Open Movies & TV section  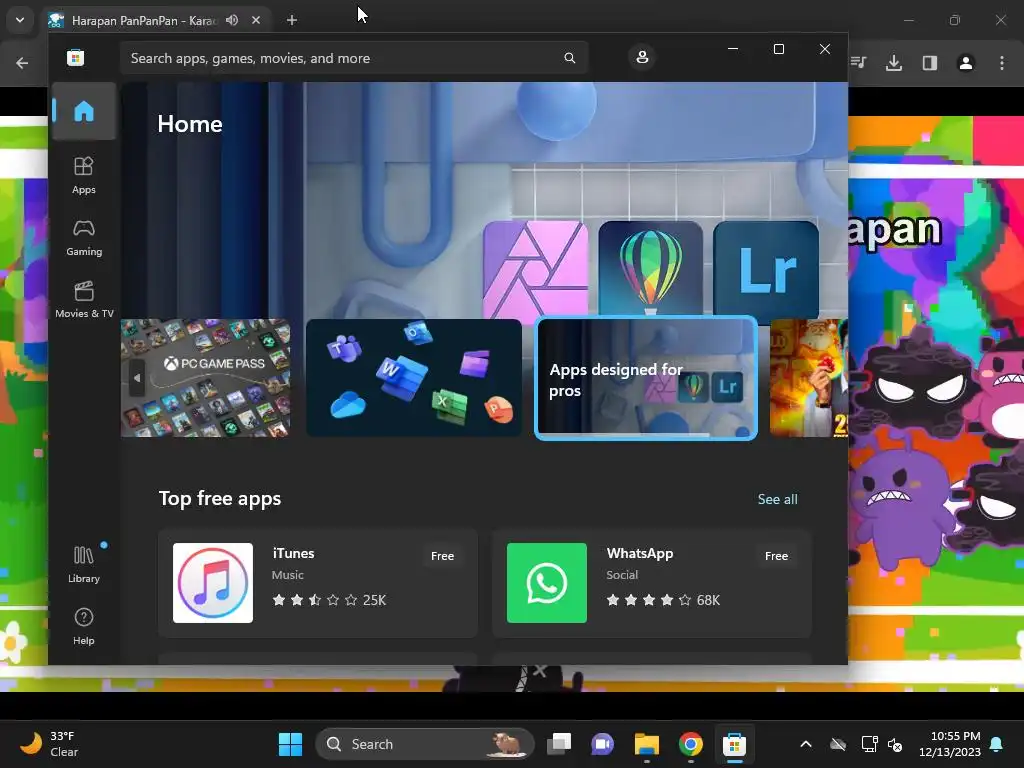click(x=84, y=299)
